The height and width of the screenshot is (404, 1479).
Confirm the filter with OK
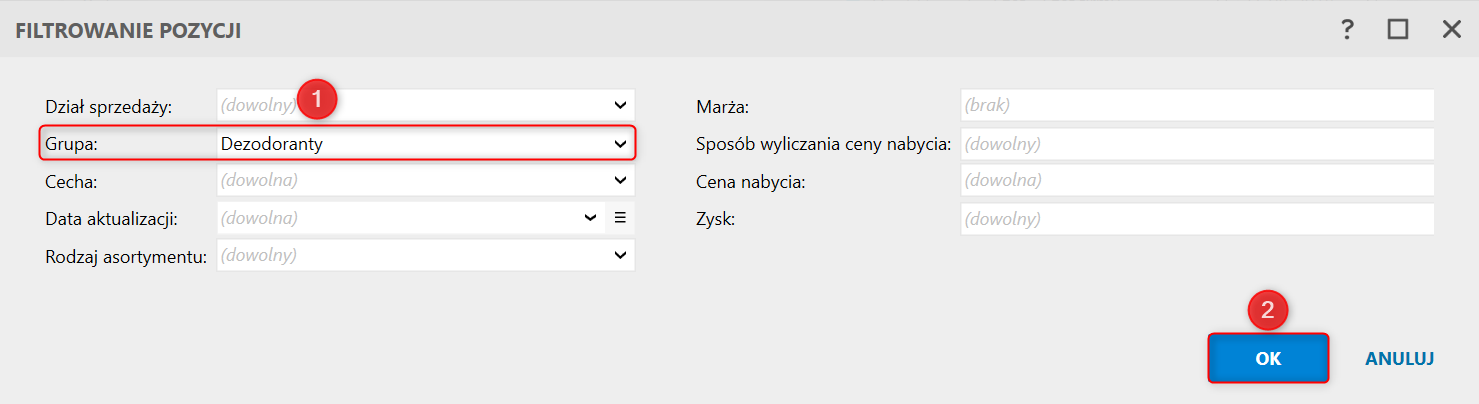click(x=1268, y=358)
